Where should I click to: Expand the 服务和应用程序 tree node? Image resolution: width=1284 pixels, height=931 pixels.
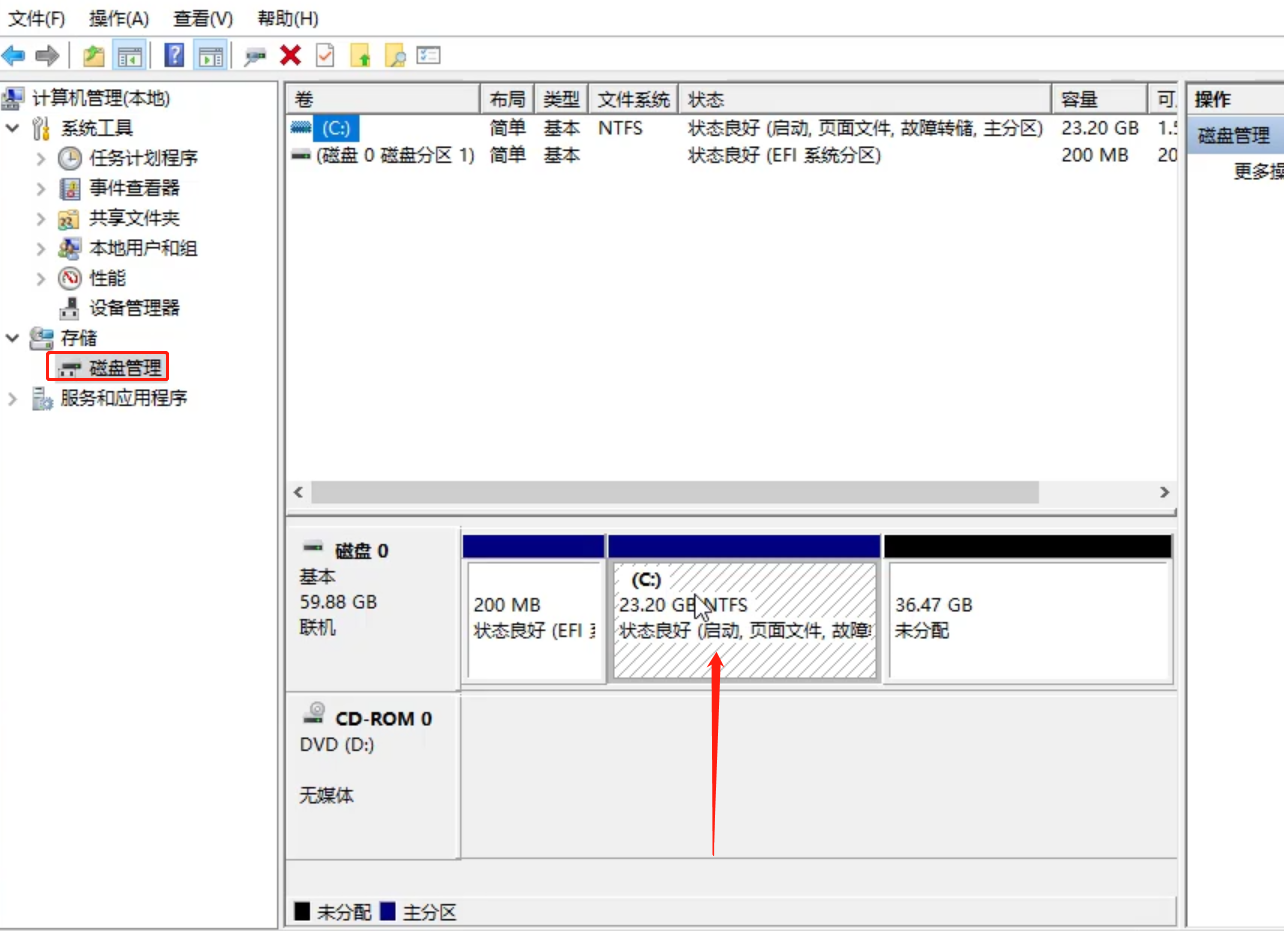[x=13, y=399]
